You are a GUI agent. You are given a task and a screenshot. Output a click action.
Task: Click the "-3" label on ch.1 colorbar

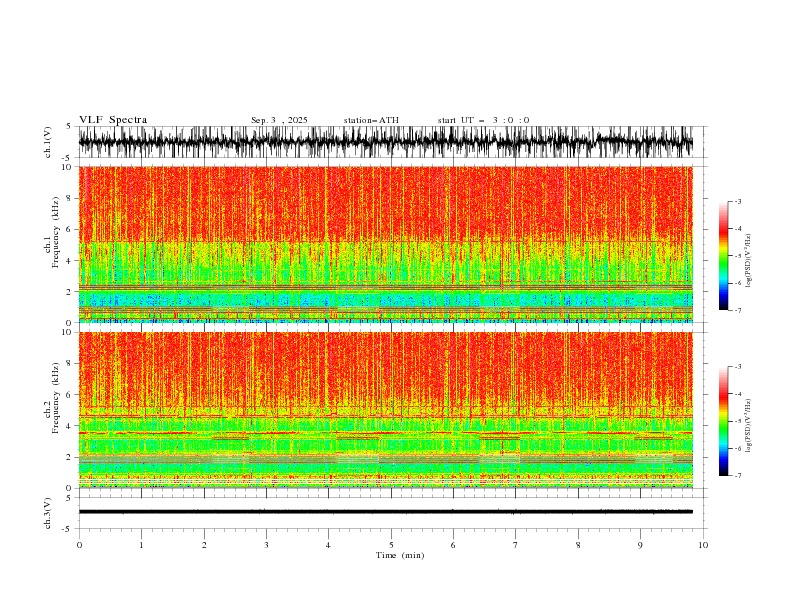coord(737,201)
